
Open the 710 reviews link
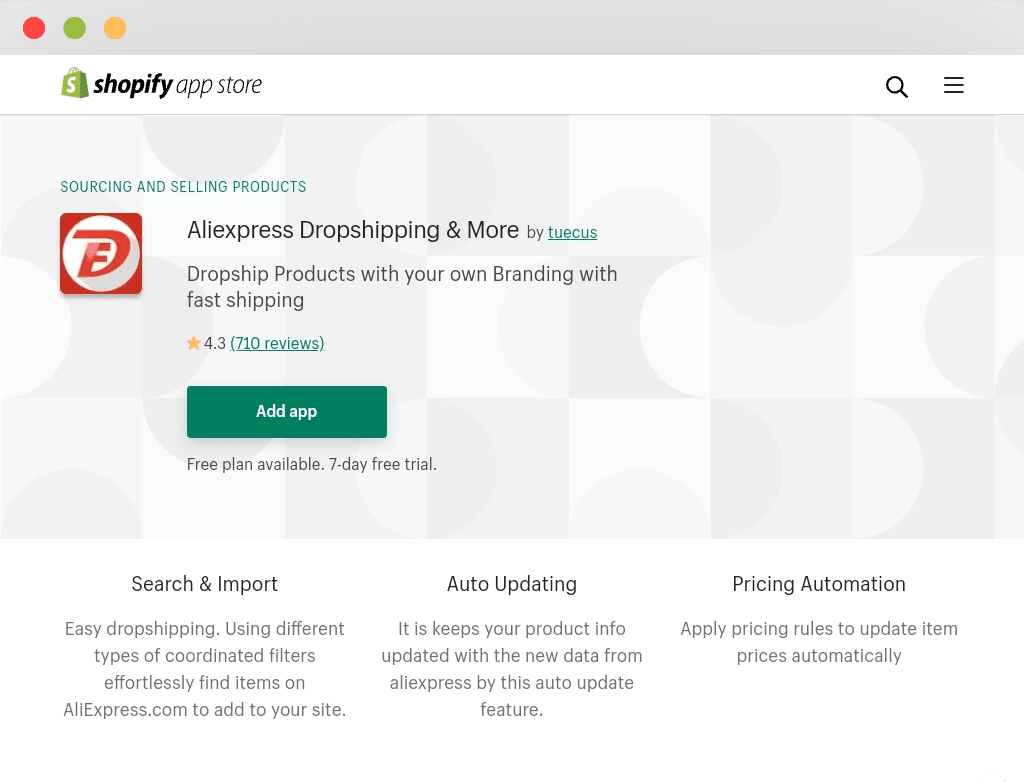[x=277, y=343]
